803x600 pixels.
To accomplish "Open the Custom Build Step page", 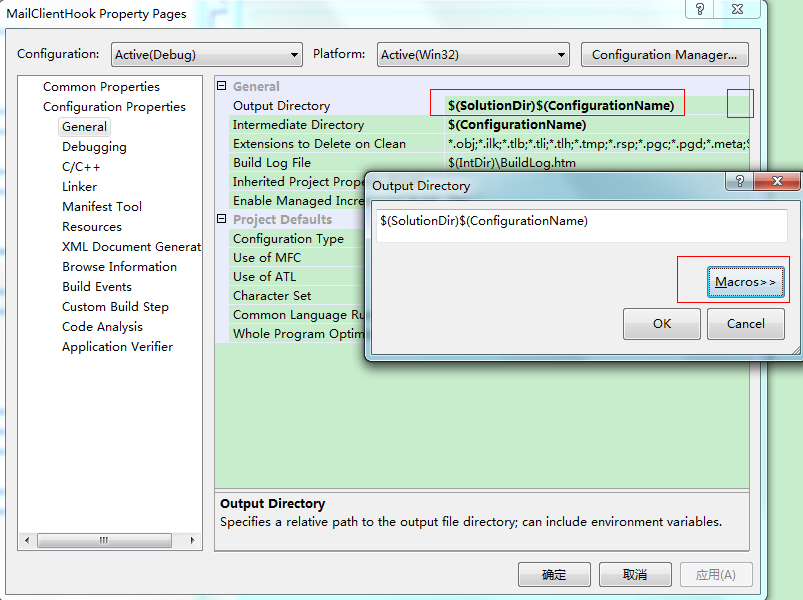I will pyautogui.click(x=115, y=307).
